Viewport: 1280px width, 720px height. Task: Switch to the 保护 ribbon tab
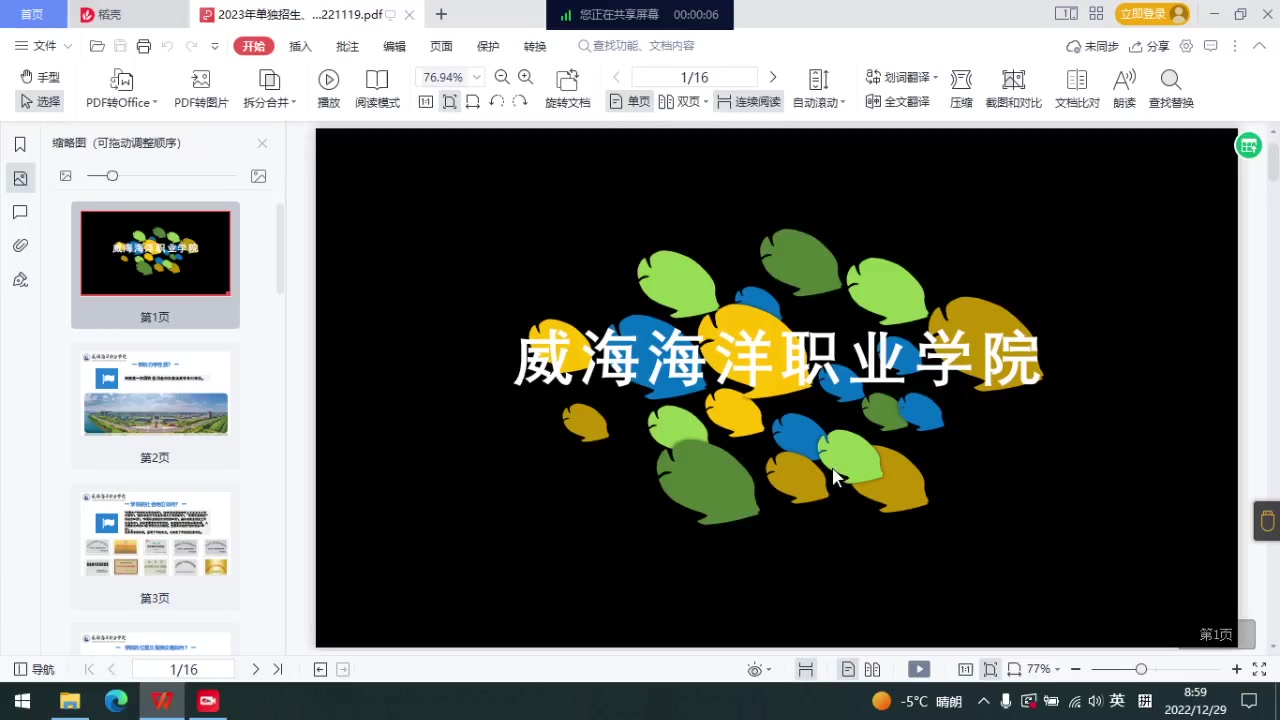point(488,46)
